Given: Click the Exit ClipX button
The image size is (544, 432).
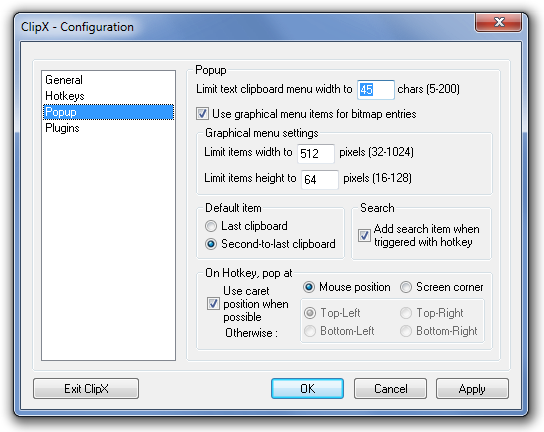Looking at the screenshot, I should (86, 389).
